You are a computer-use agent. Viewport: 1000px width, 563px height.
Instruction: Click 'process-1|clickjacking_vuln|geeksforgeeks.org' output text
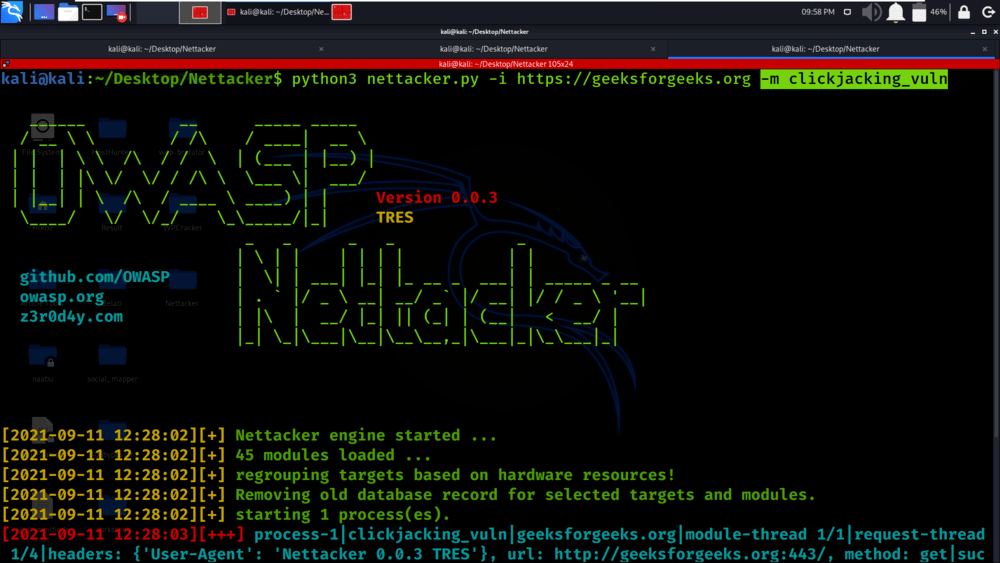465,534
